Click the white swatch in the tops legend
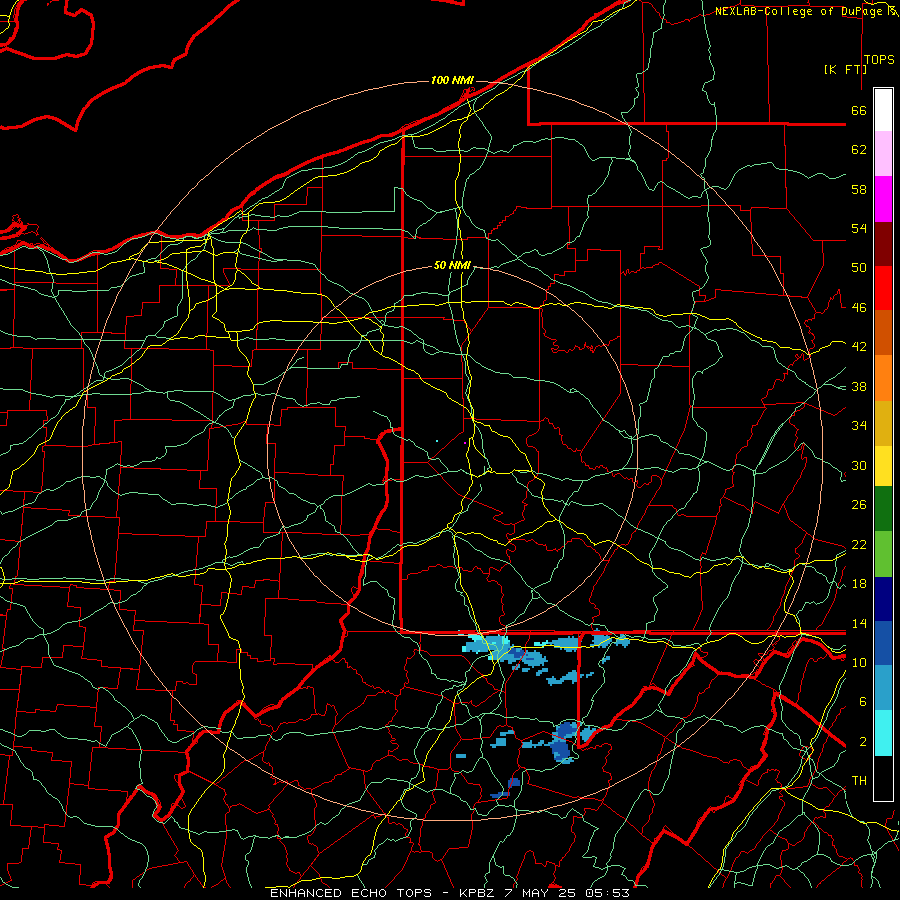 [x=883, y=110]
